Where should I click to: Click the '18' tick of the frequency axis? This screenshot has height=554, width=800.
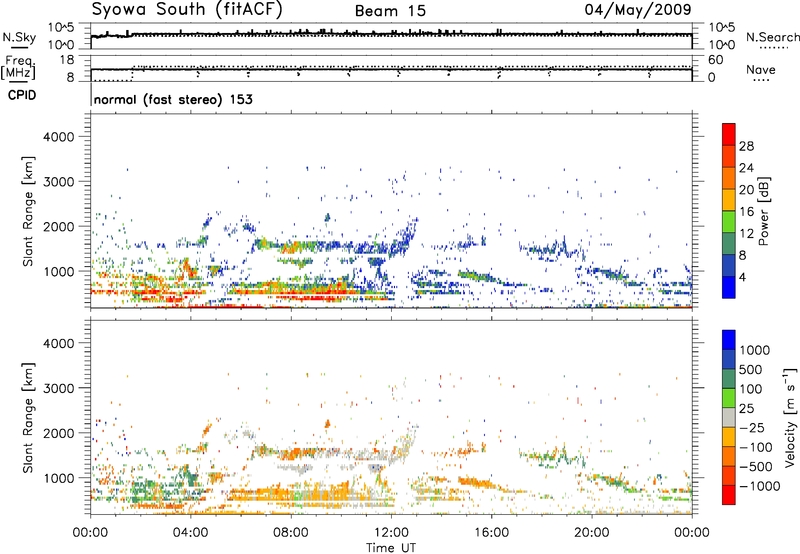pyautogui.click(x=66, y=60)
